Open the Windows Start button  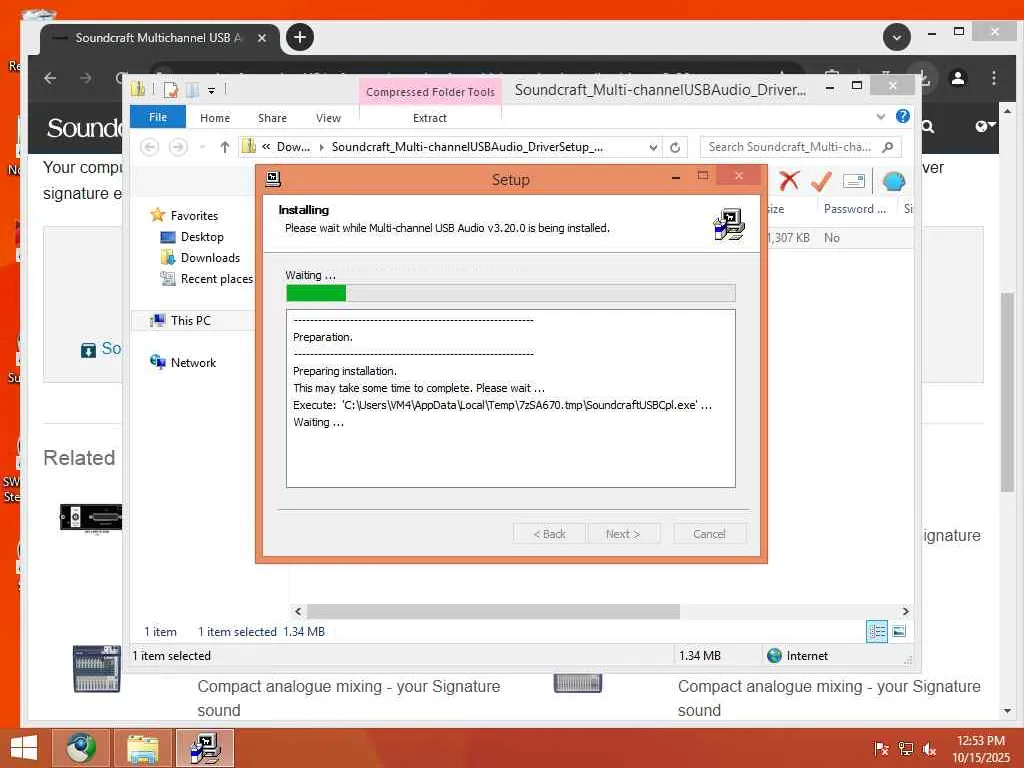[x=24, y=748]
